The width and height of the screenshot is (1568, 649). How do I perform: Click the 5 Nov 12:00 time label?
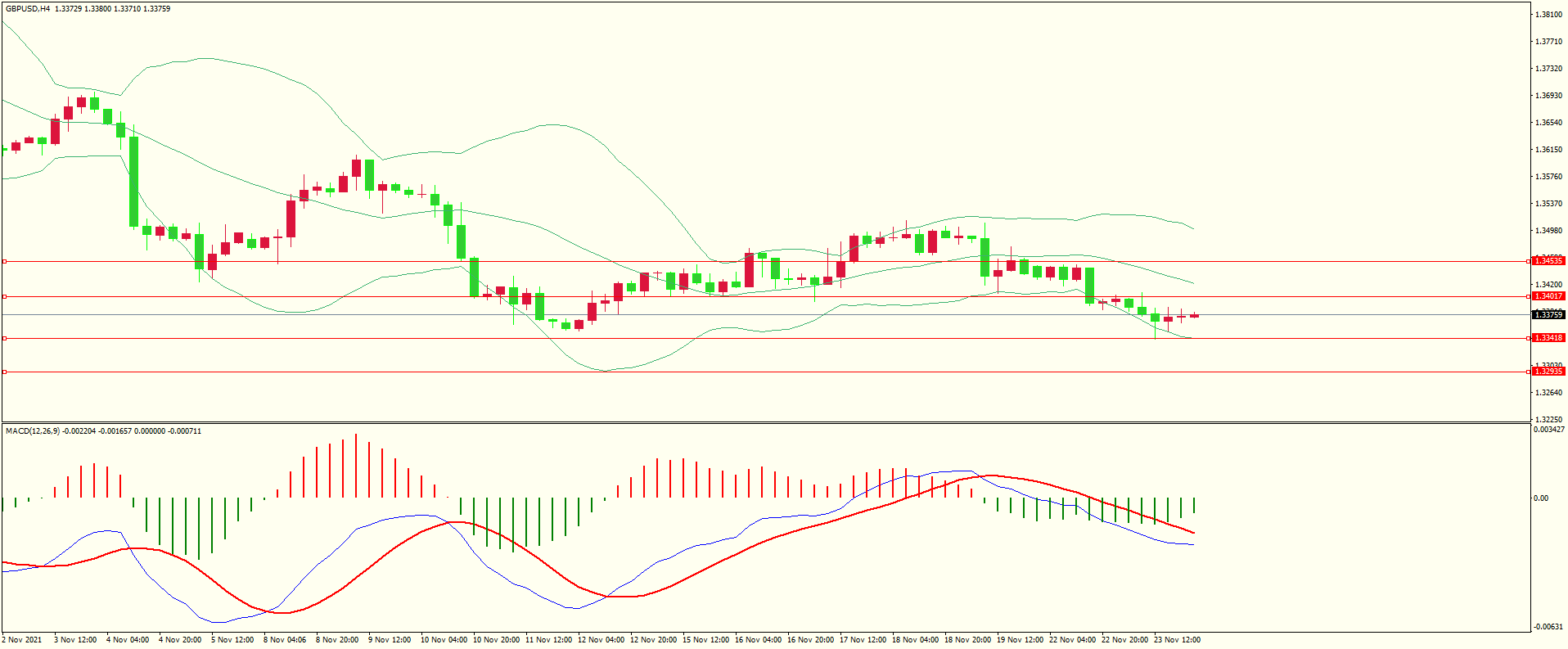[x=232, y=640]
